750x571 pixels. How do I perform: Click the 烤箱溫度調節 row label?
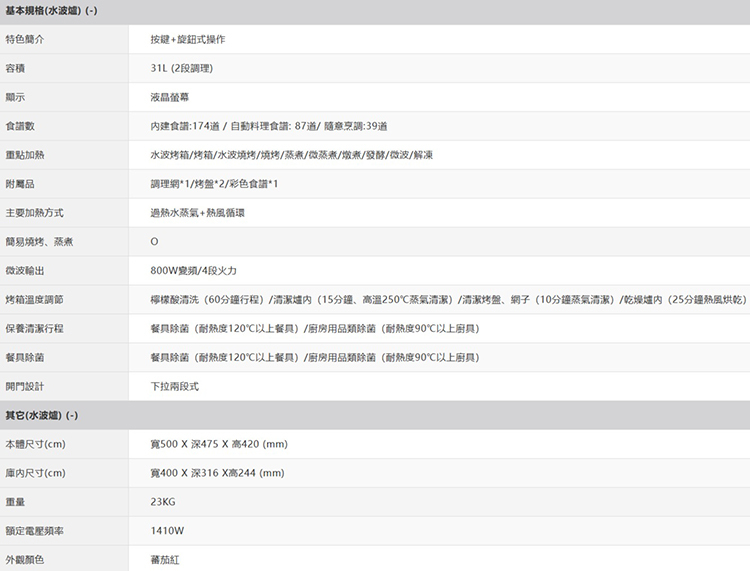tap(34, 300)
